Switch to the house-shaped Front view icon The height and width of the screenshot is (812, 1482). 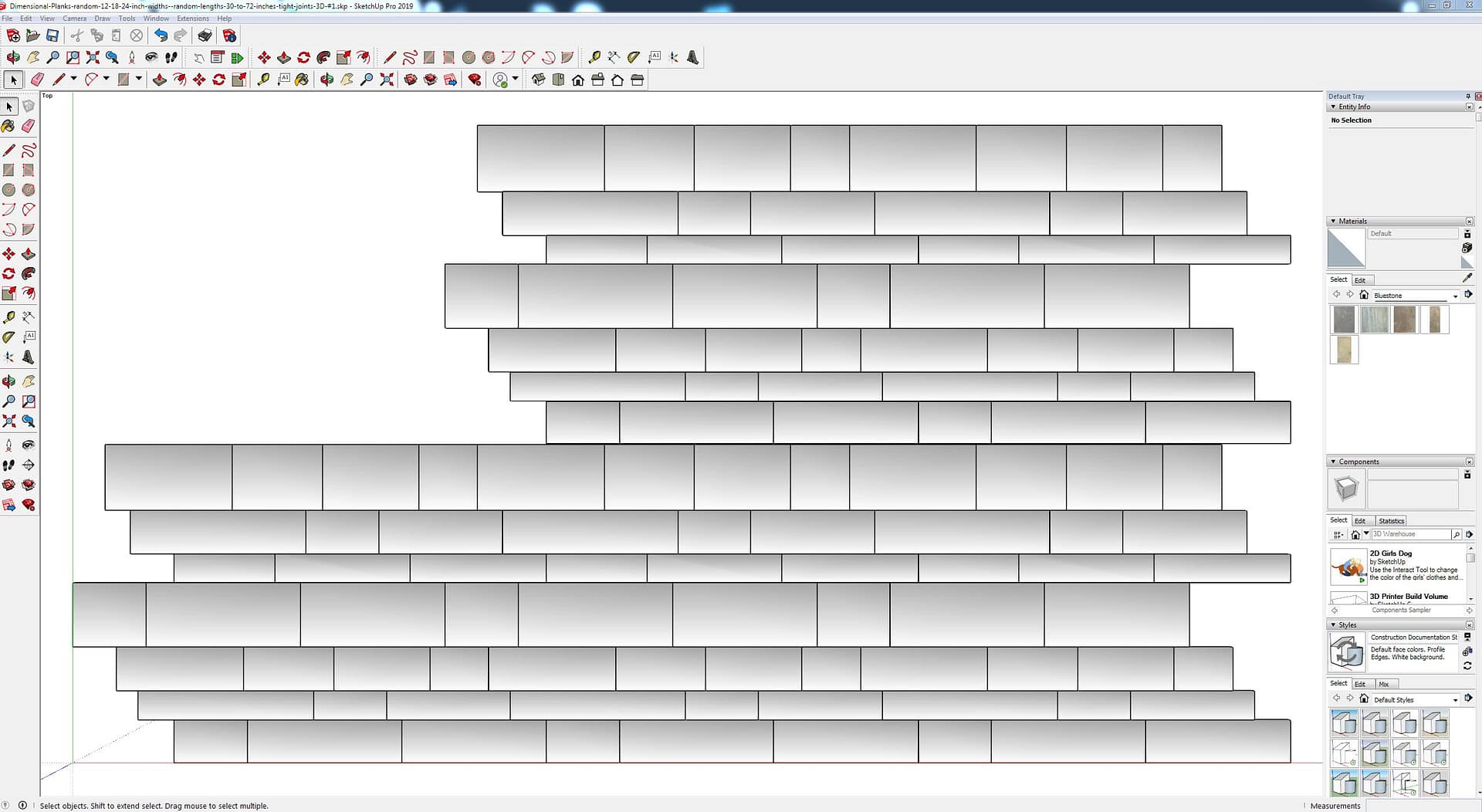[x=578, y=80]
